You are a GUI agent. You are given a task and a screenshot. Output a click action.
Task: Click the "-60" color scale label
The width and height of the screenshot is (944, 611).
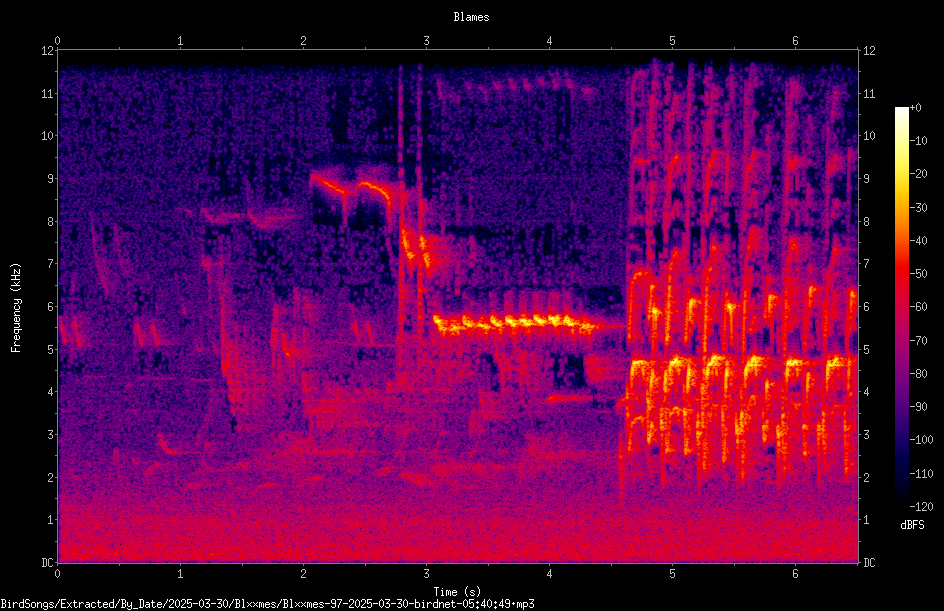point(919,307)
